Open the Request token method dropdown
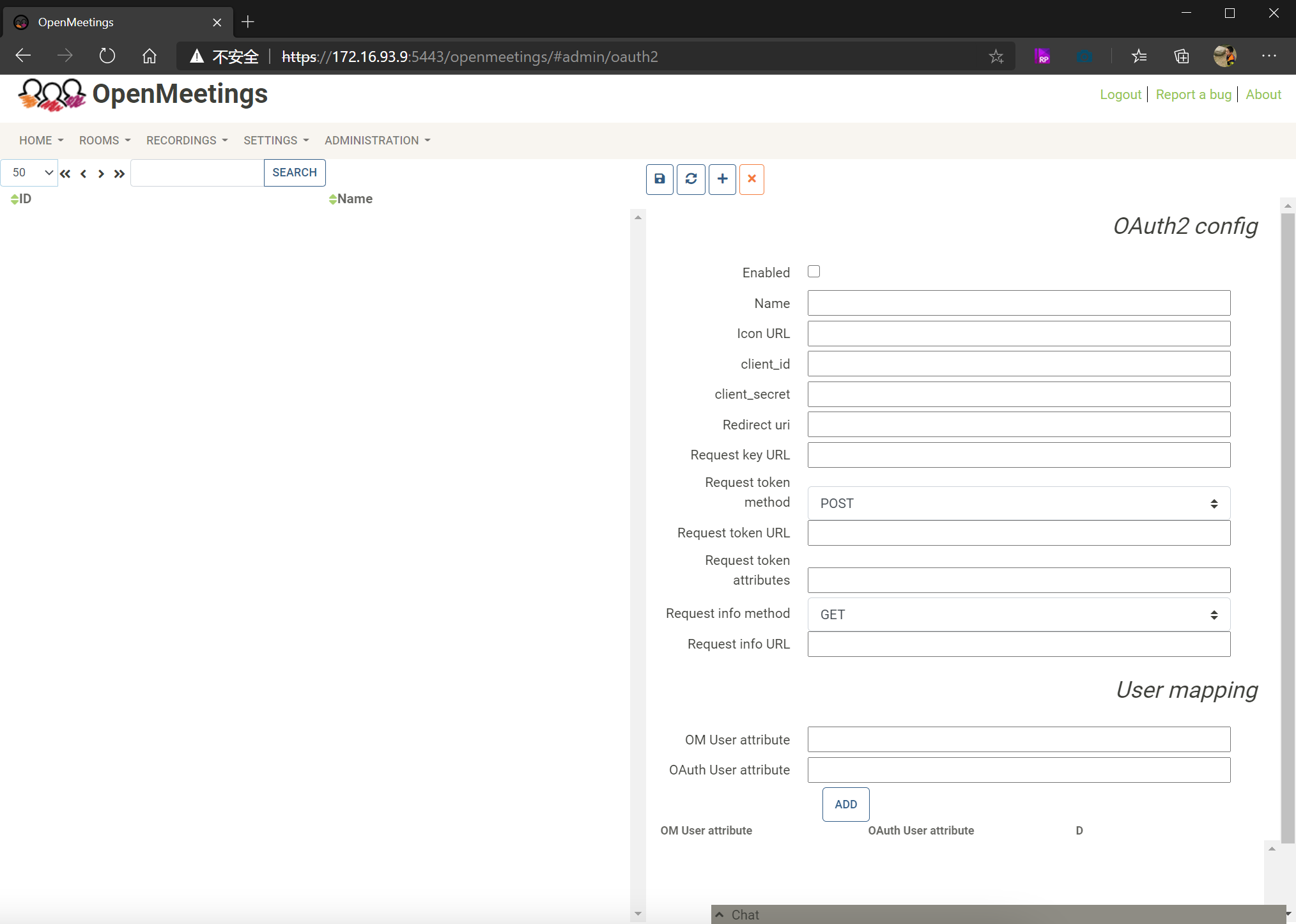Screen dimensions: 1296x924 (1019, 504)
